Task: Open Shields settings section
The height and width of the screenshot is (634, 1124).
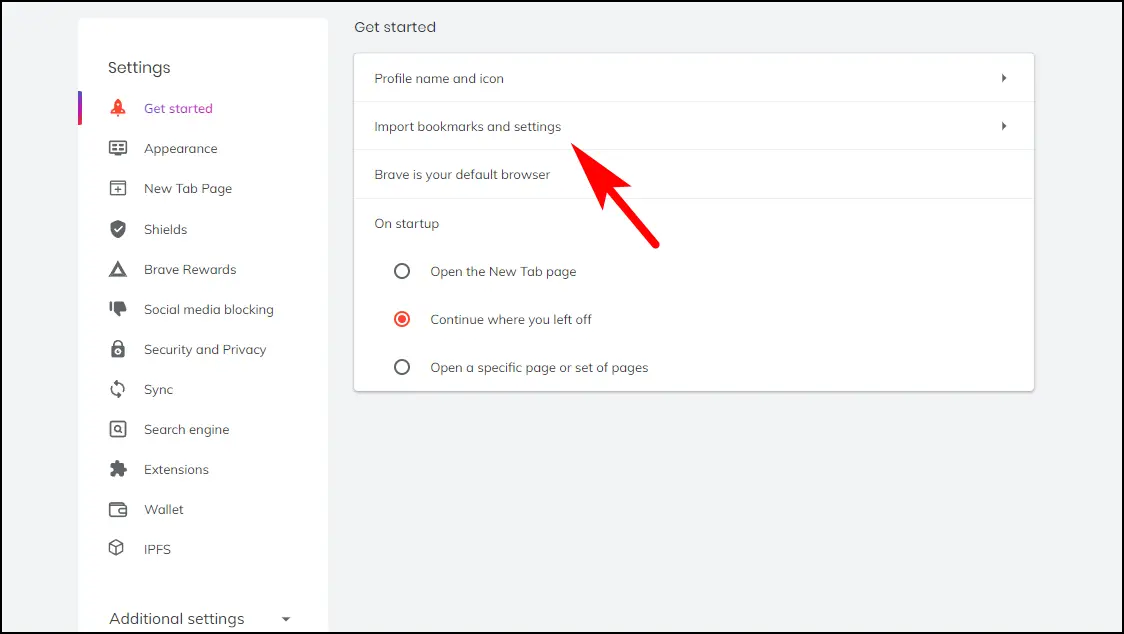Action: coord(166,230)
